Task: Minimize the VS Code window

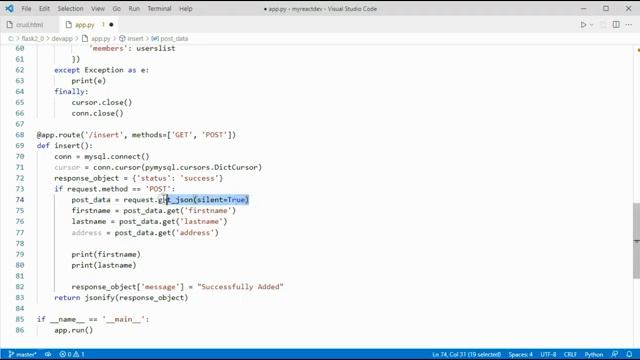Action: 584,9
